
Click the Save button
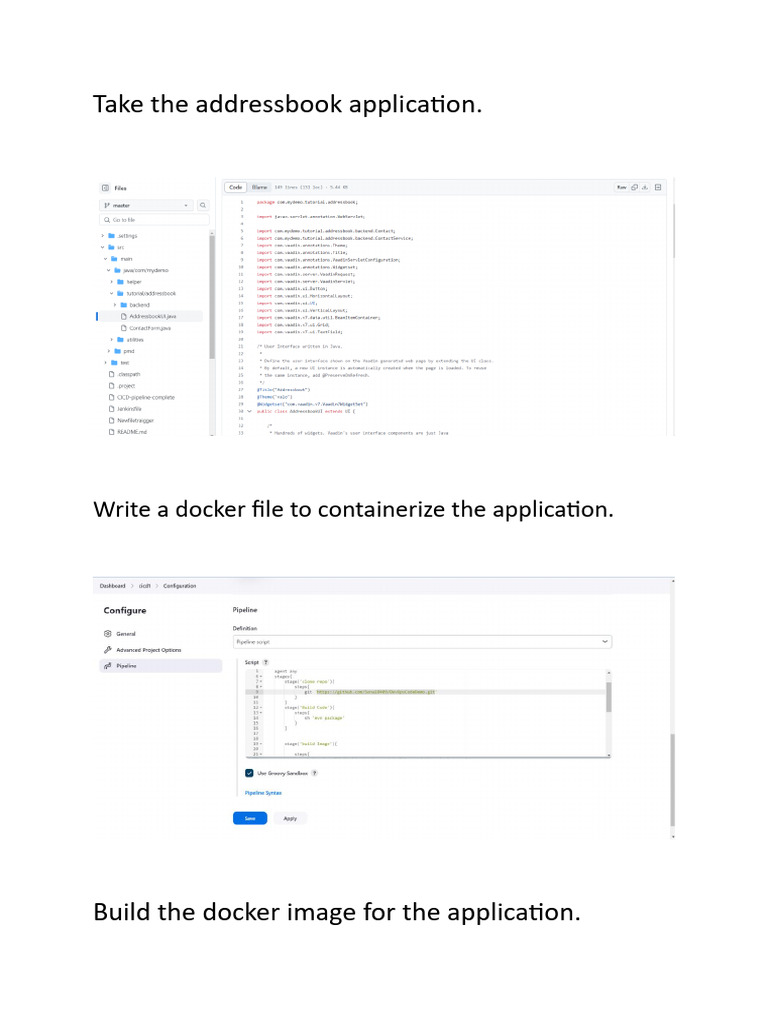[x=250, y=818]
